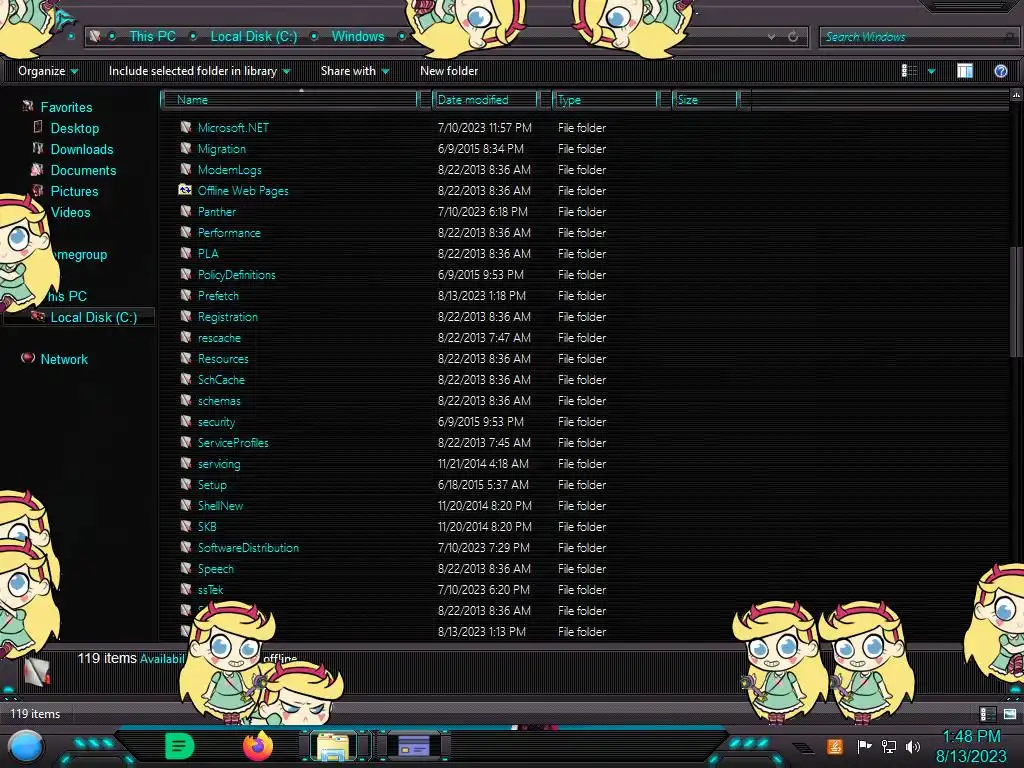Select Favorites in the navigation pane
Viewport: 1024px width, 768px height.
pyautogui.click(x=66, y=107)
